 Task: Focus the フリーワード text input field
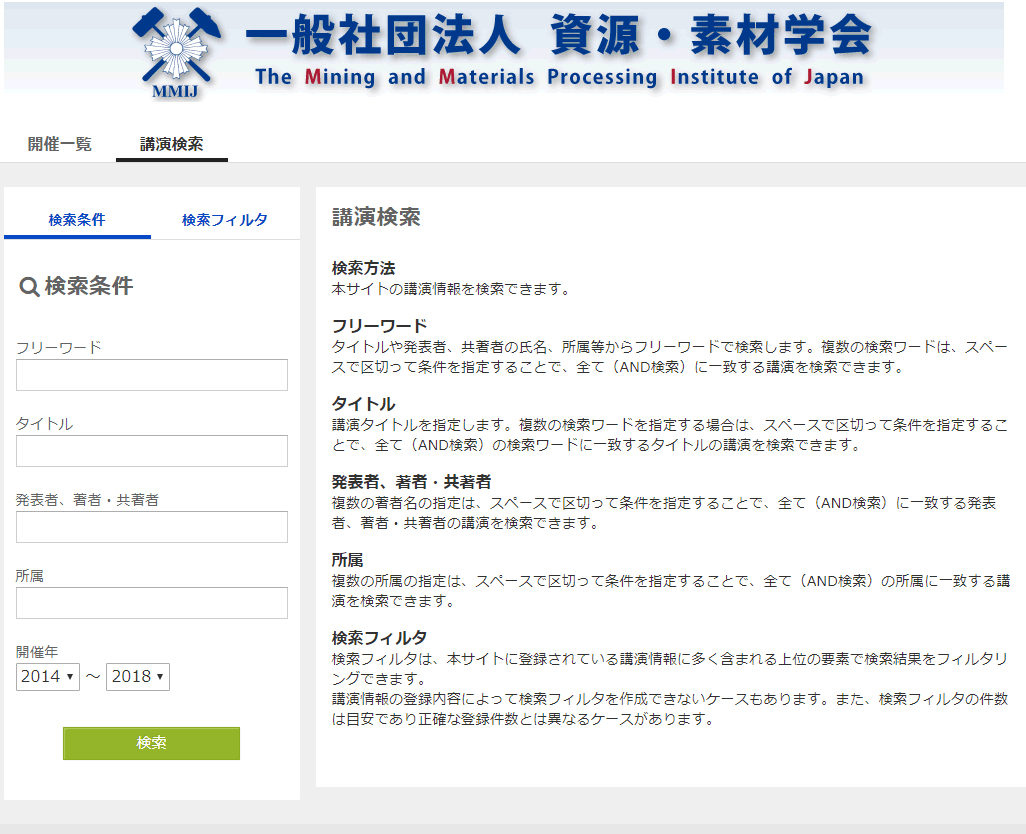152,375
